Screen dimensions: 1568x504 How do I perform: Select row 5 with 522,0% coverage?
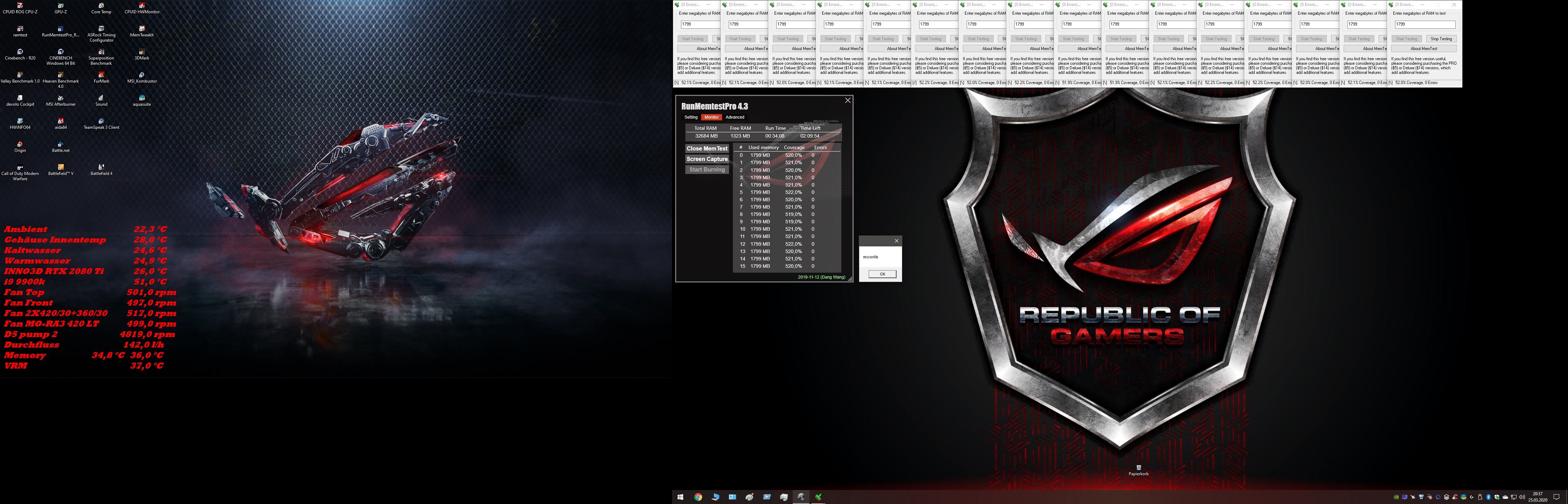point(787,192)
